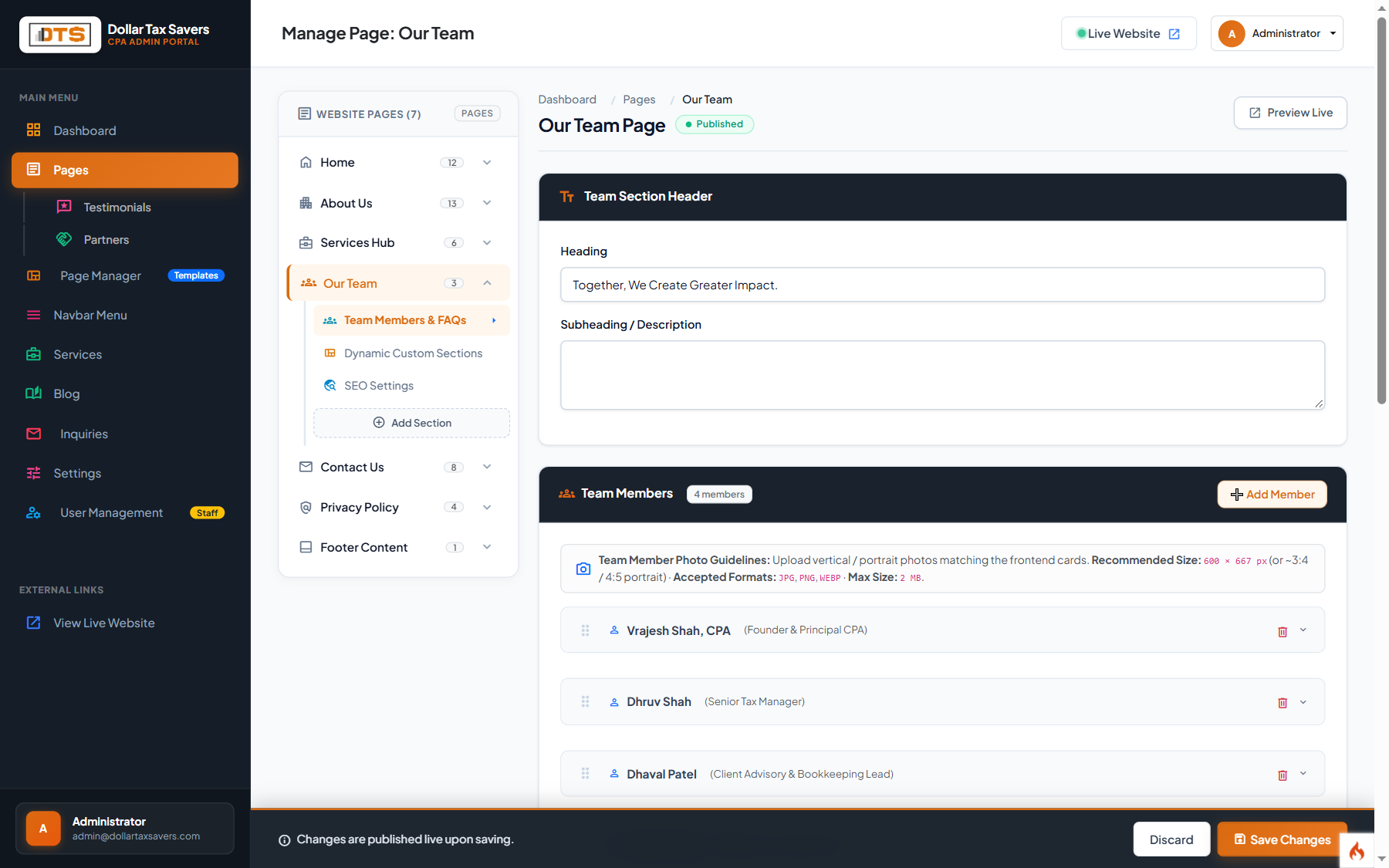Grab drag handle for Vrajesh Shah row
This screenshot has height=868, width=1389.
pos(585,630)
